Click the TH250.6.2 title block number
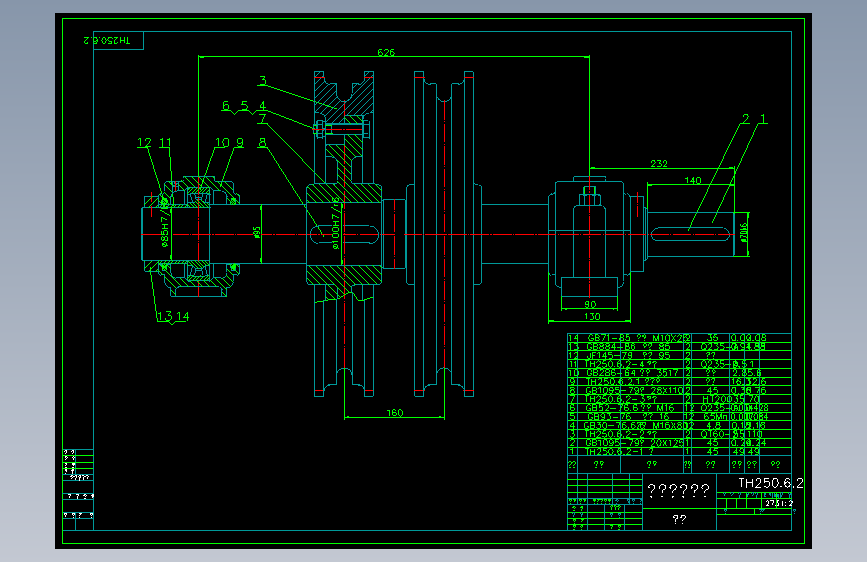Image resolution: width=867 pixels, height=562 pixels. click(771, 483)
